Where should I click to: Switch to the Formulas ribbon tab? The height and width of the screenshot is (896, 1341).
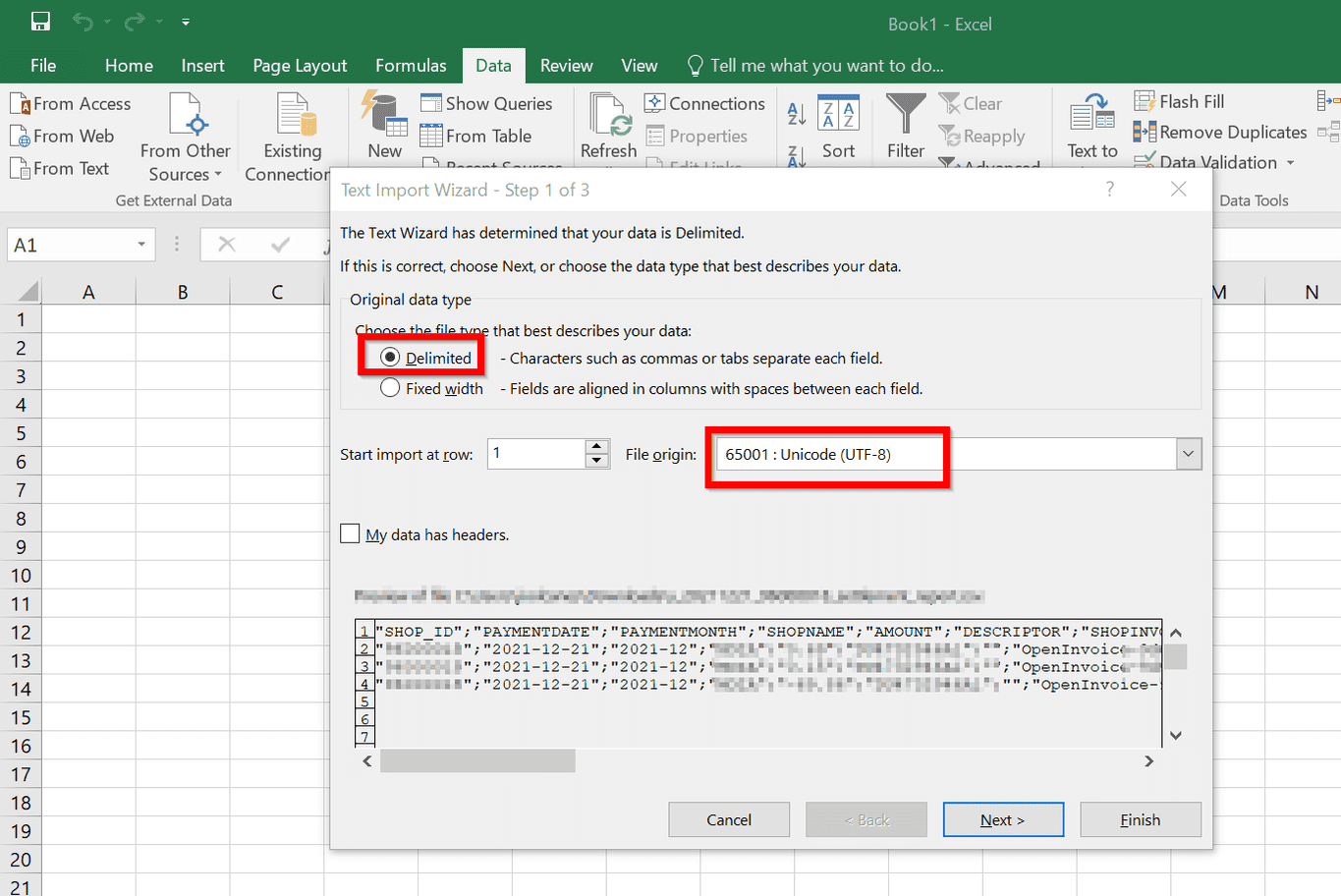tap(410, 65)
